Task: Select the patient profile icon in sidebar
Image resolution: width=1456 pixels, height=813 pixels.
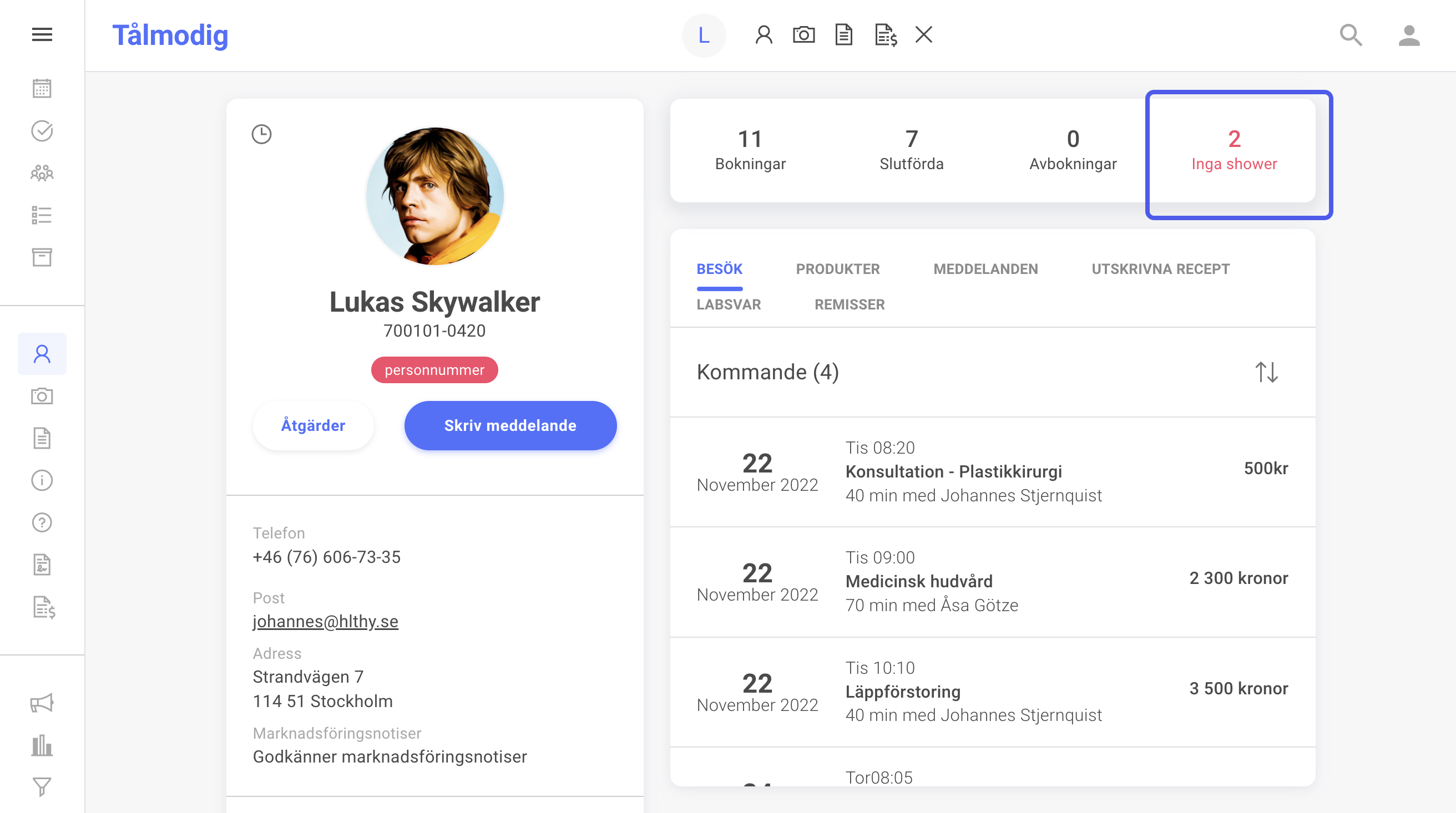Action: pyautogui.click(x=42, y=354)
